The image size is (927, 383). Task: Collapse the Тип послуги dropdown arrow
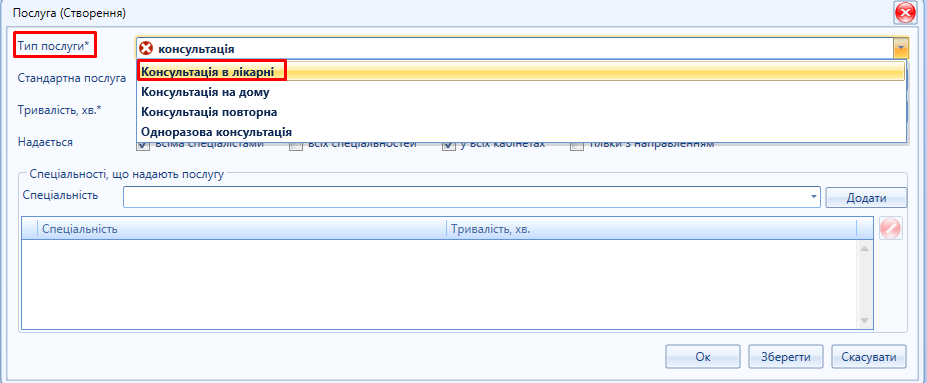click(x=900, y=48)
